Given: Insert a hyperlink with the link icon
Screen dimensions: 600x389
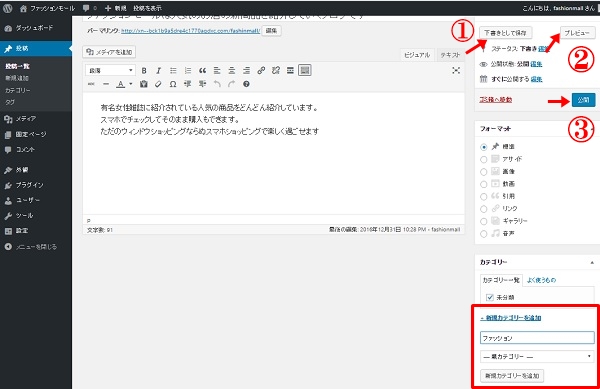Looking at the screenshot, I should [x=261, y=70].
